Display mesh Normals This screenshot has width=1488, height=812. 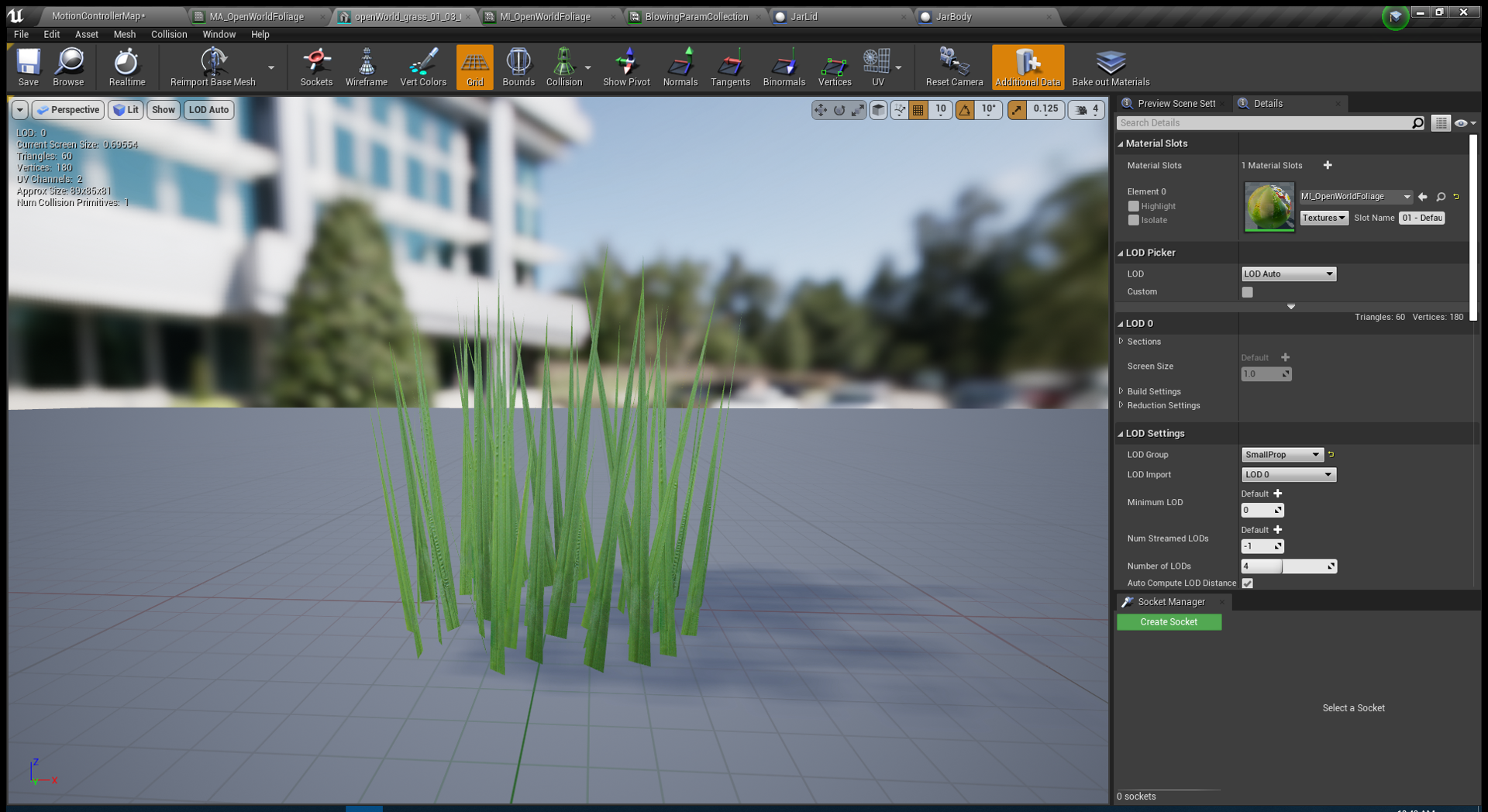coord(680,67)
